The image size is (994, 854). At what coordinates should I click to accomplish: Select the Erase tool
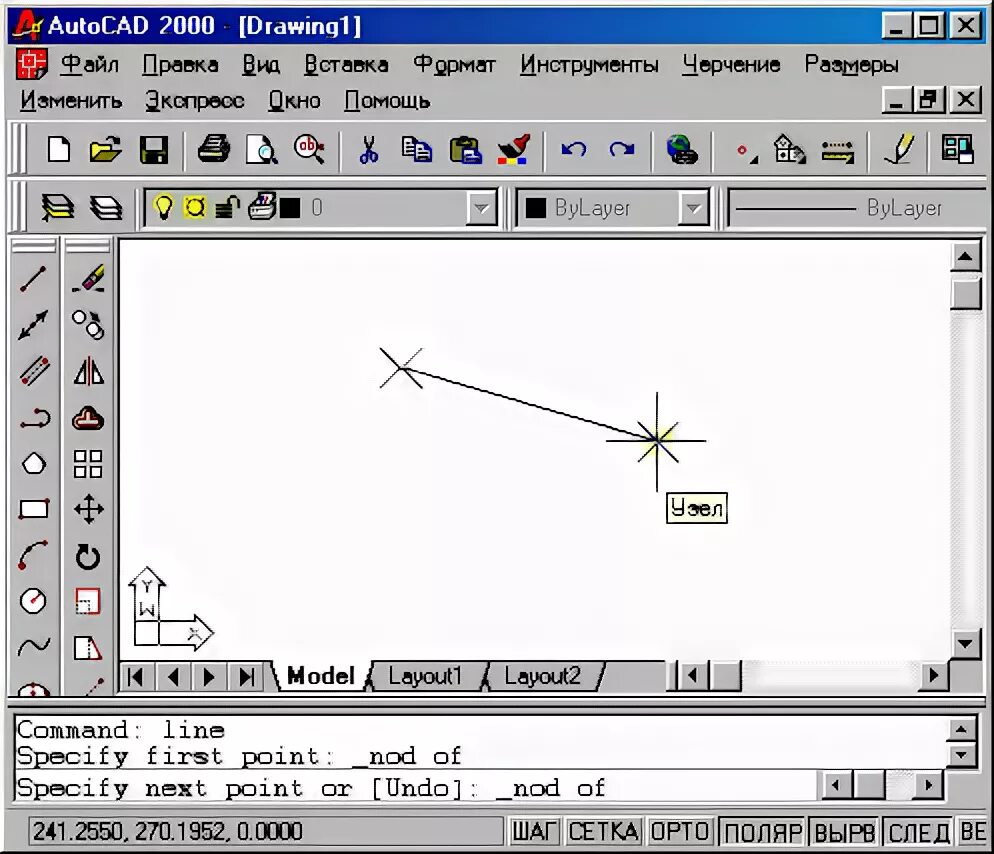[x=88, y=278]
